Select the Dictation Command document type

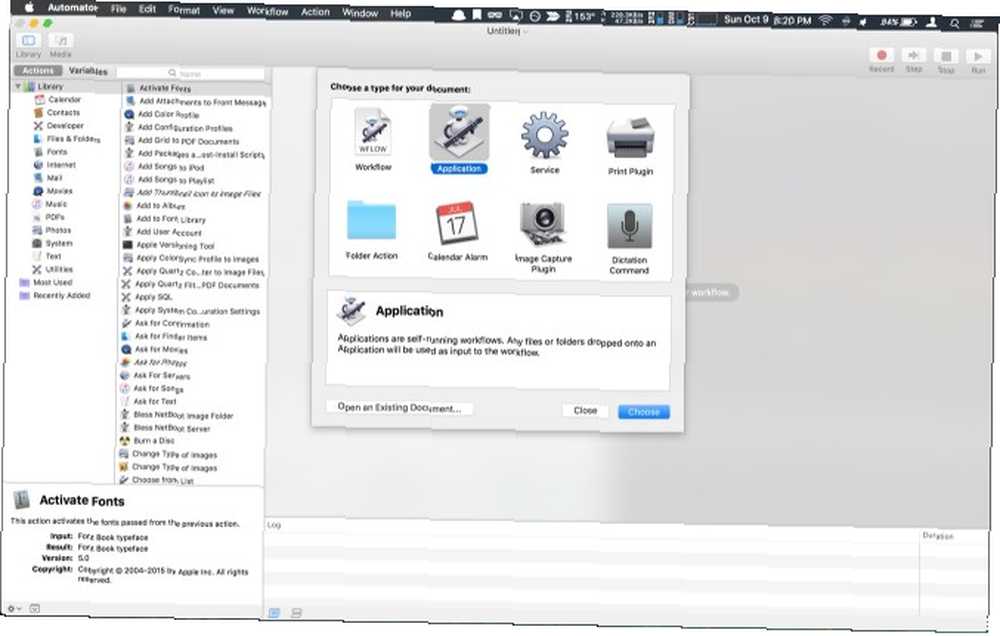click(629, 239)
